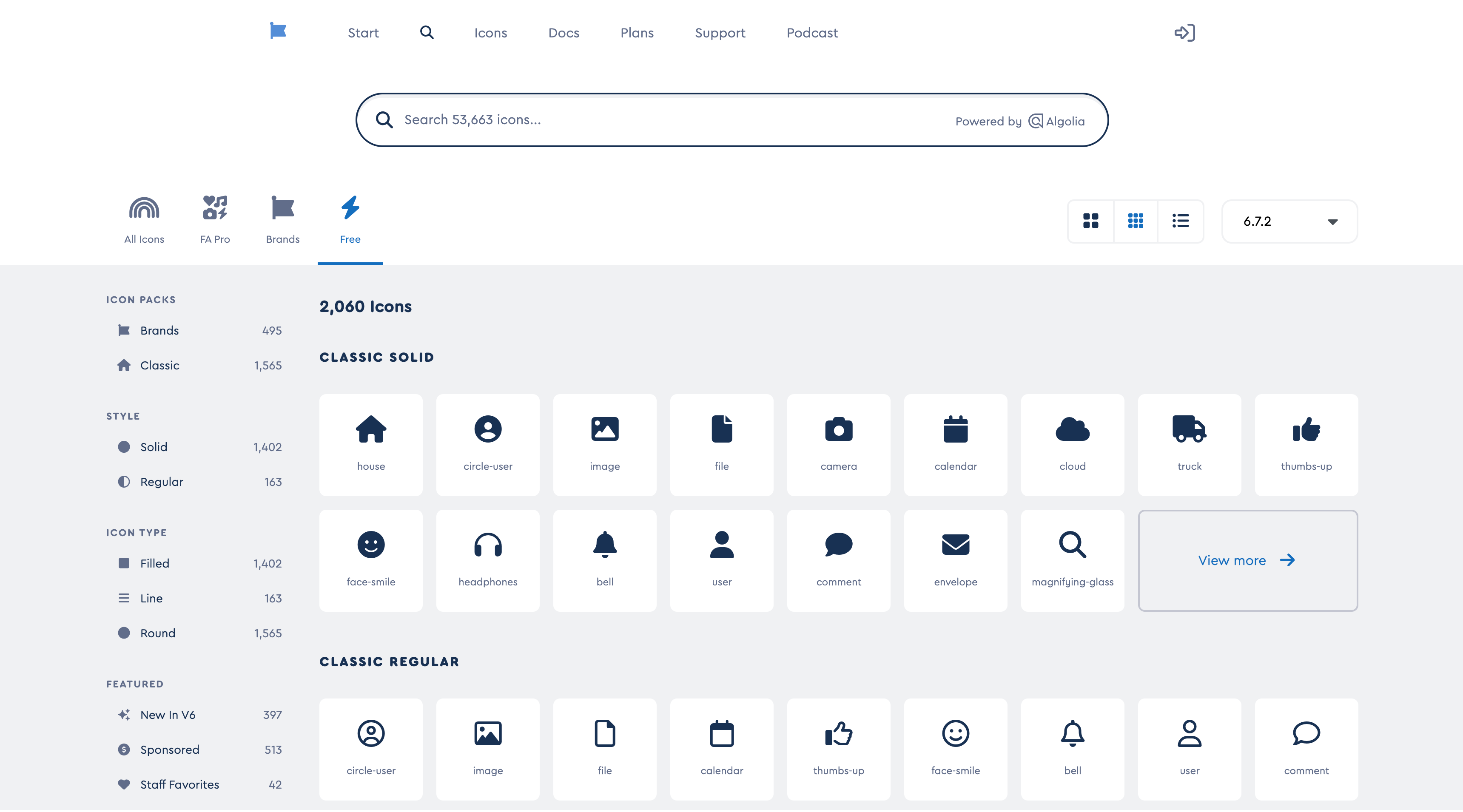Filter by Staff Favorites
The image size is (1463, 812).
pos(179,784)
